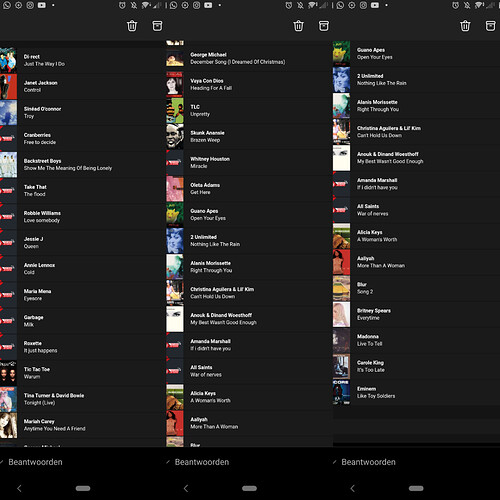
Task: Tap Beantwoorden below the Mariah Carey list
Action: (35, 462)
